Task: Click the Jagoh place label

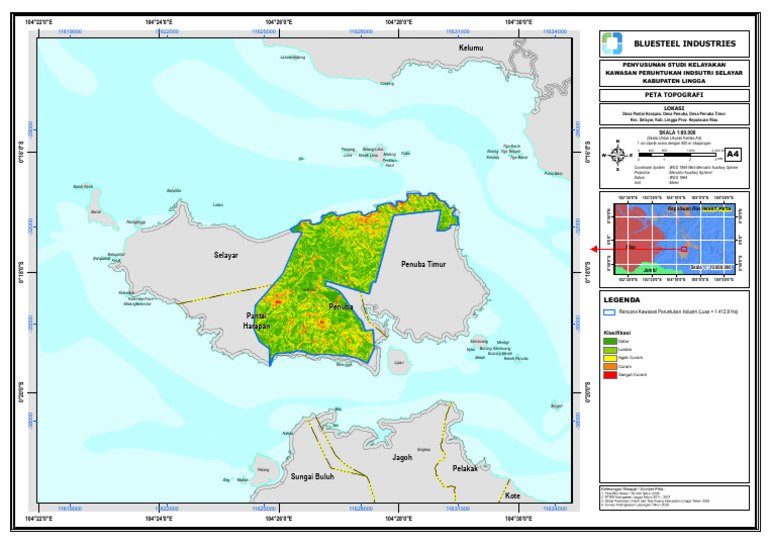Action: (402, 457)
